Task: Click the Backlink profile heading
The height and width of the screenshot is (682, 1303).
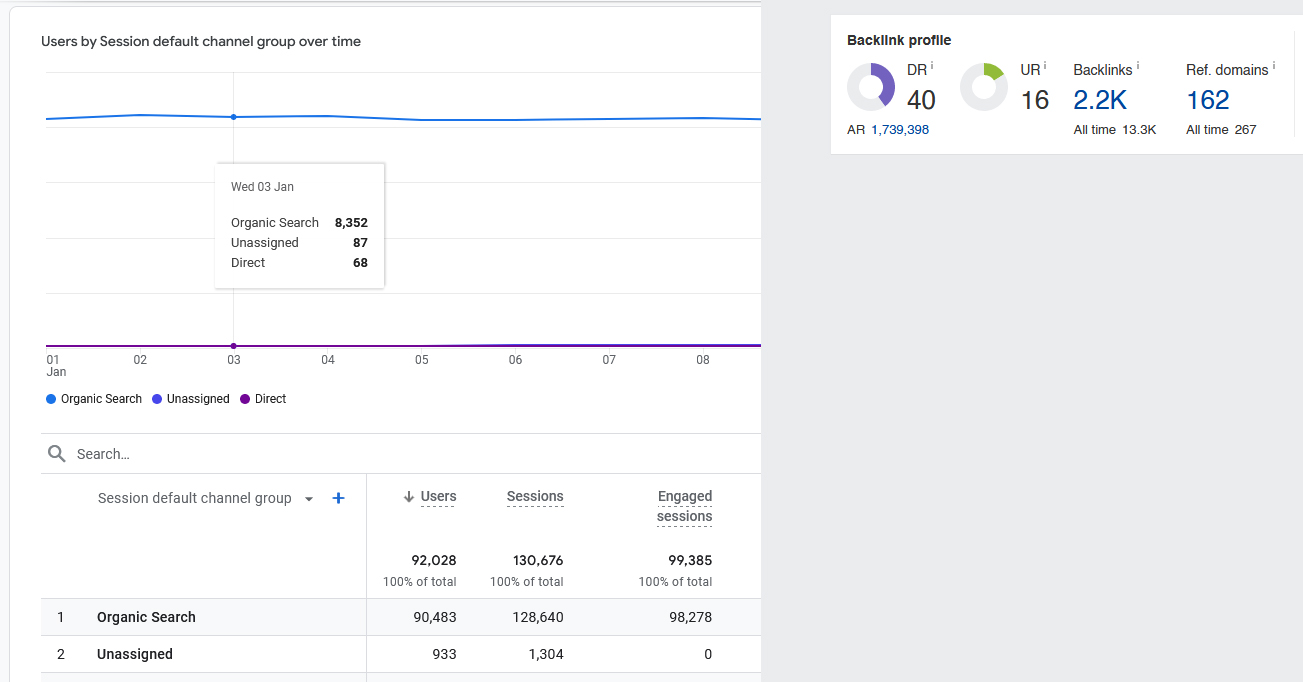Action: pyautogui.click(x=899, y=40)
